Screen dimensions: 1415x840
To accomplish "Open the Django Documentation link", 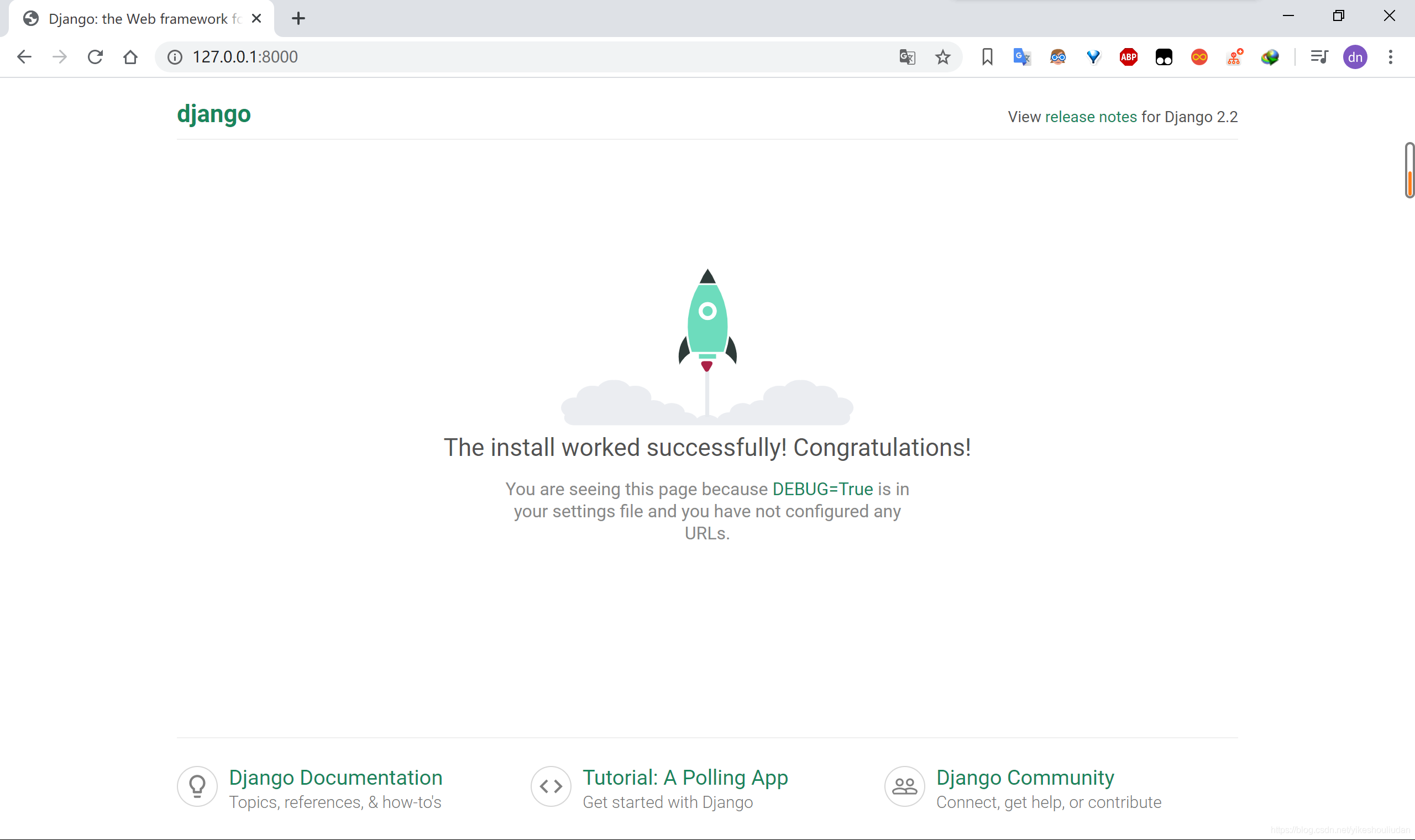I will pyautogui.click(x=335, y=778).
